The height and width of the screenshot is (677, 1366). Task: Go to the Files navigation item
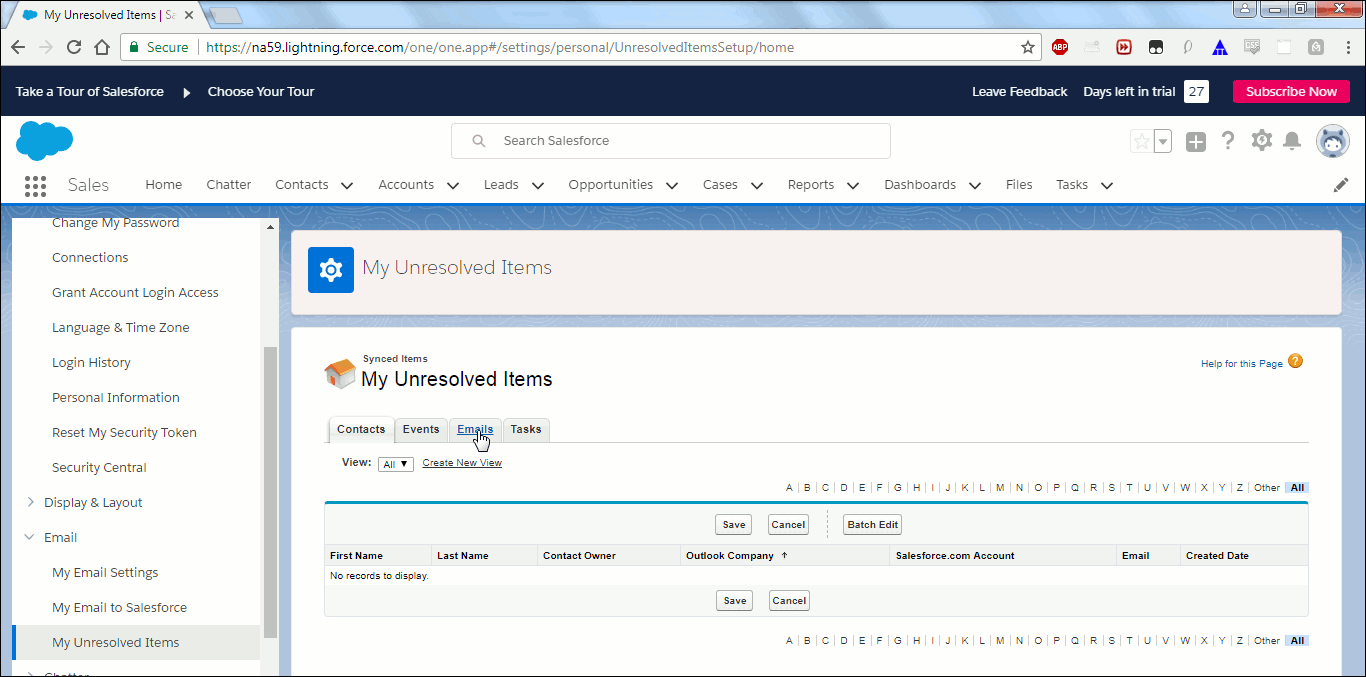(x=1019, y=185)
